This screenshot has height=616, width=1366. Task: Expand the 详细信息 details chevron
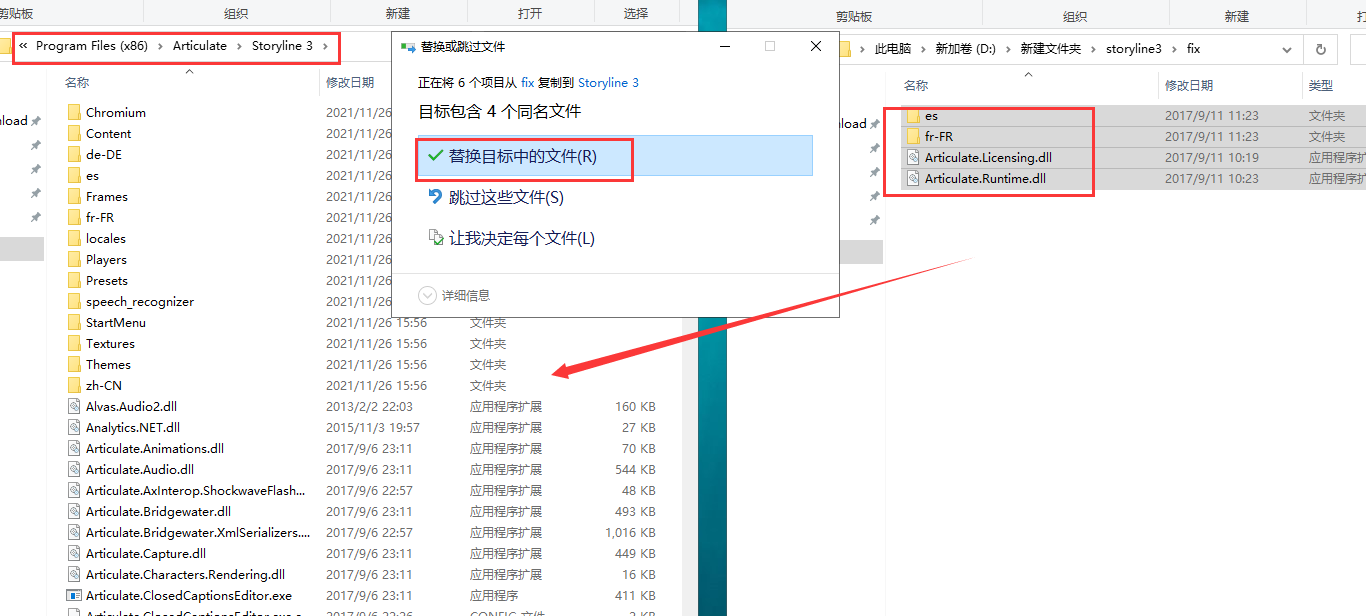pos(428,295)
